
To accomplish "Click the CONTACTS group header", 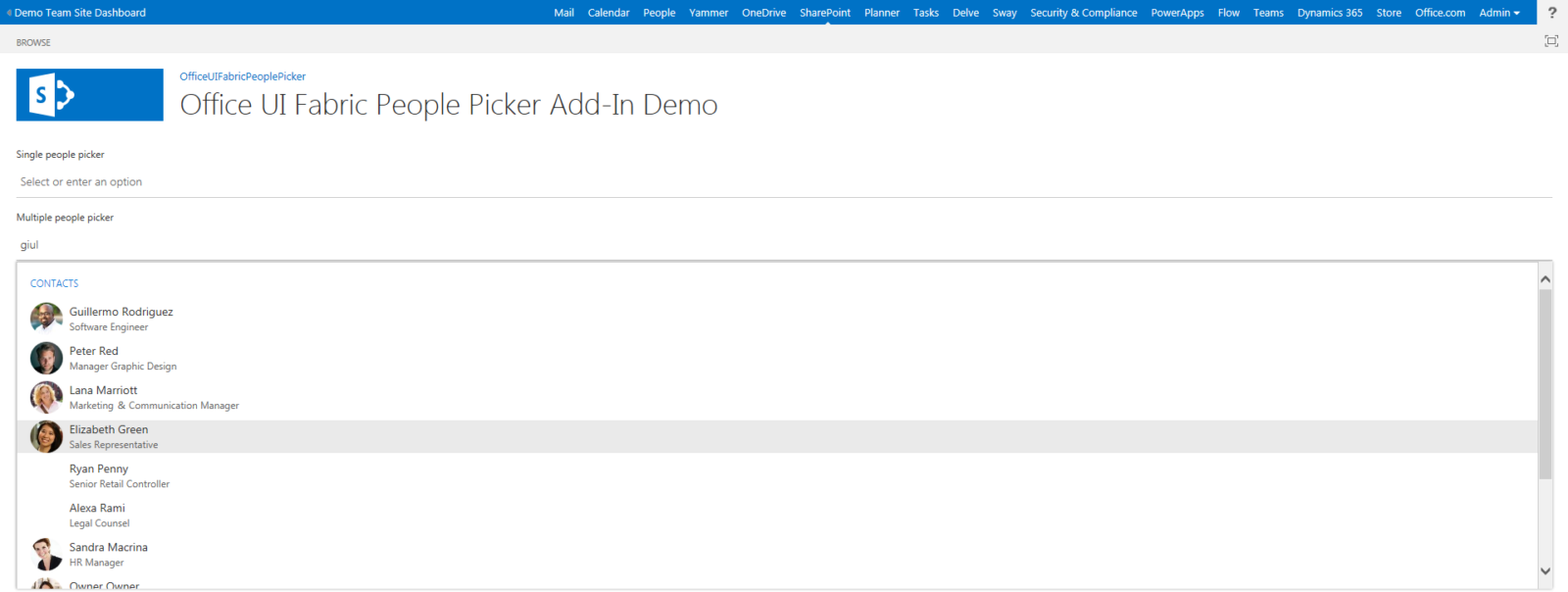I will pos(54,283).
